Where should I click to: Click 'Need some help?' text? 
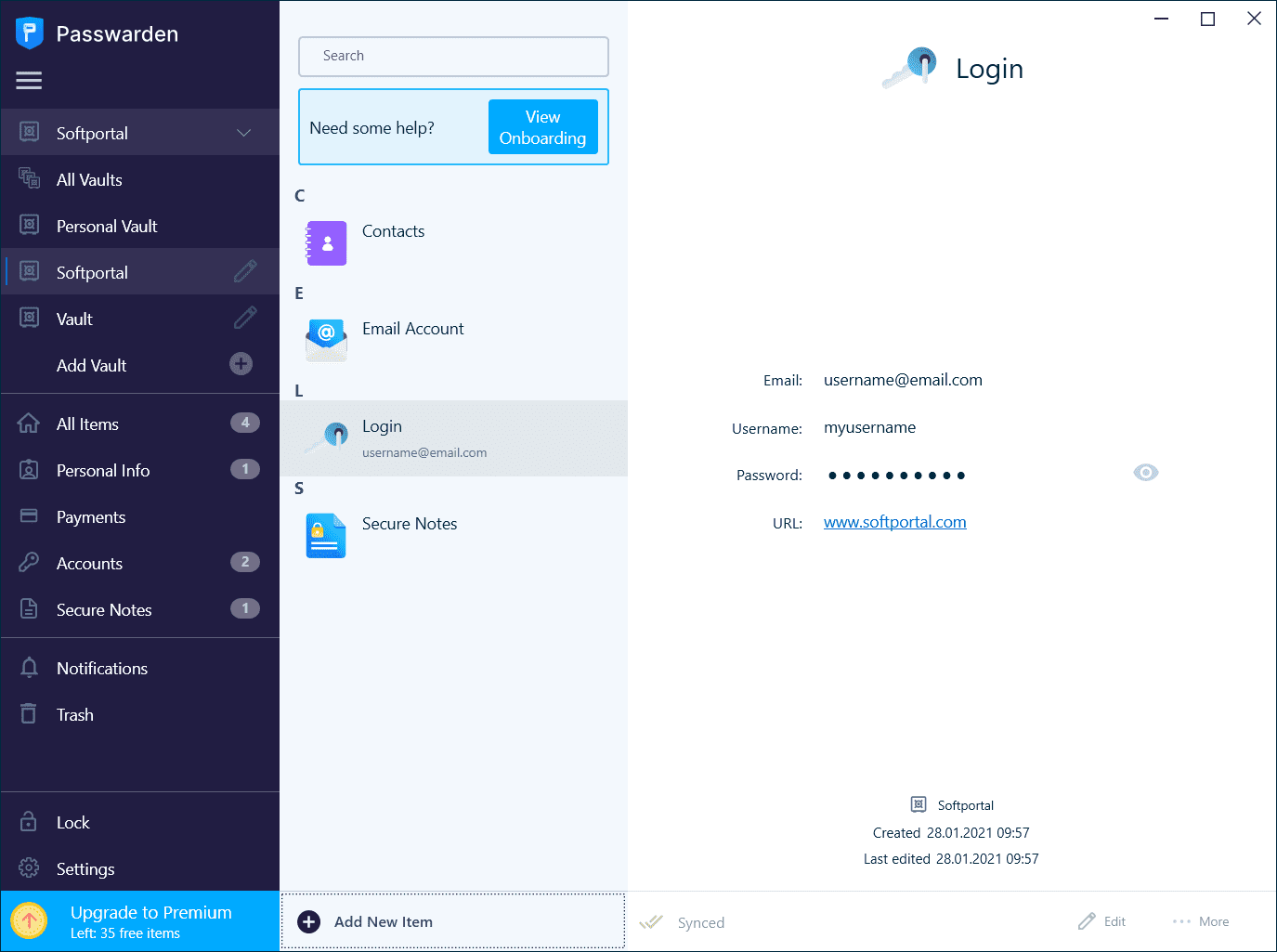tap(371, 128)
